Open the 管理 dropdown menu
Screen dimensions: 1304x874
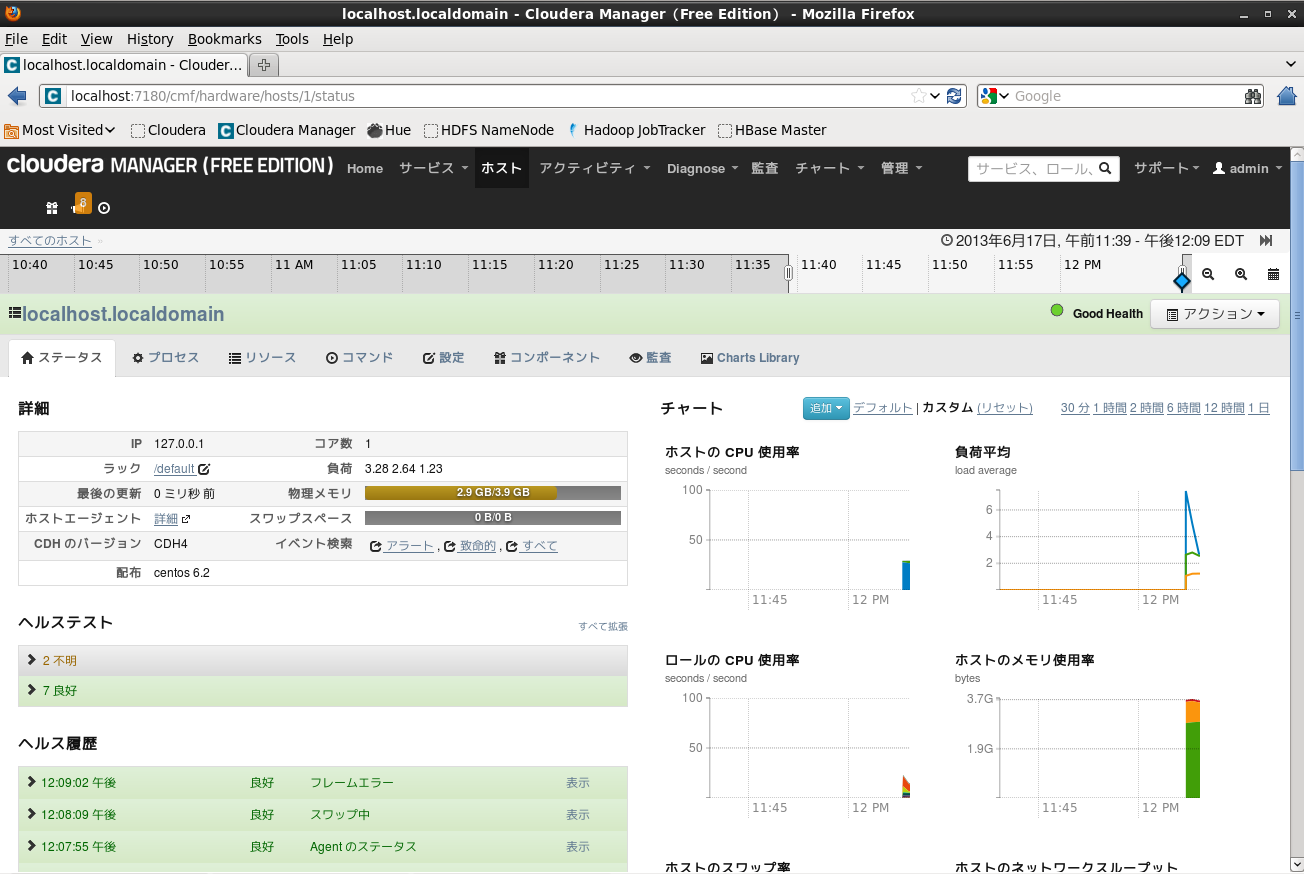[902, 168]
